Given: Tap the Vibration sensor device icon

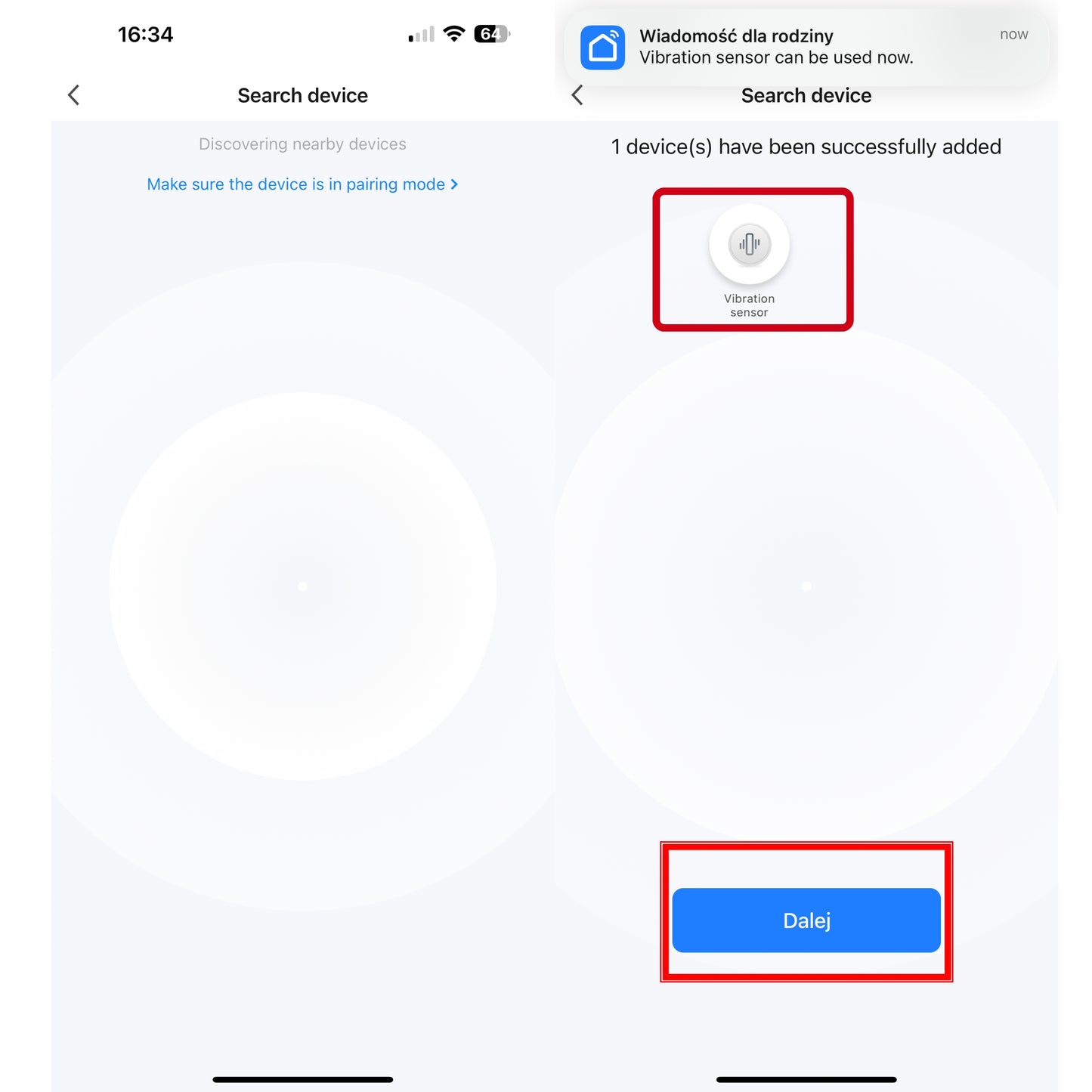Looking at the screenshot, I should 749,245.
